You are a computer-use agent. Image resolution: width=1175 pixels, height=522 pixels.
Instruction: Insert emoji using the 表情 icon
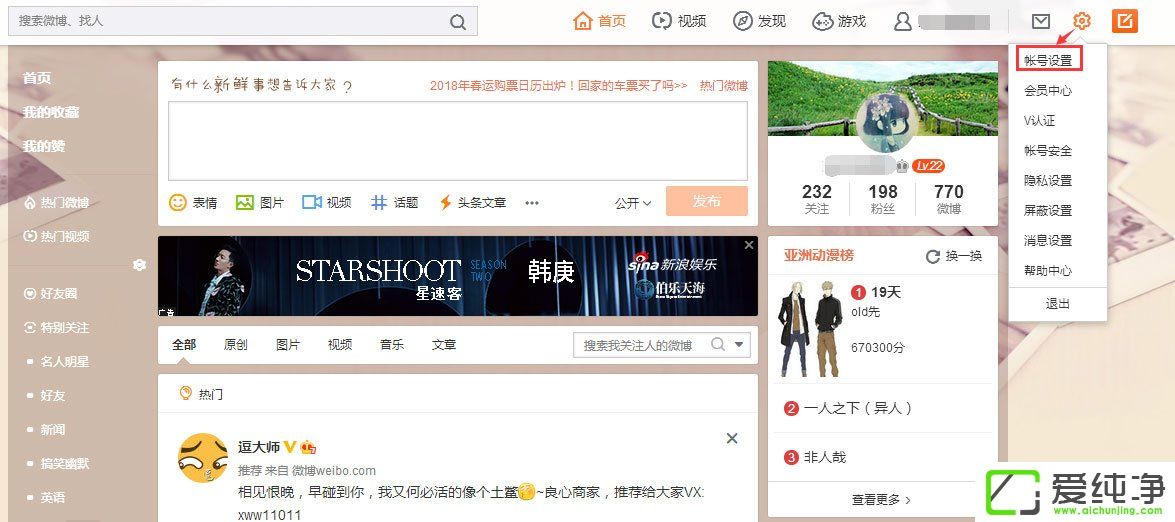178,202
